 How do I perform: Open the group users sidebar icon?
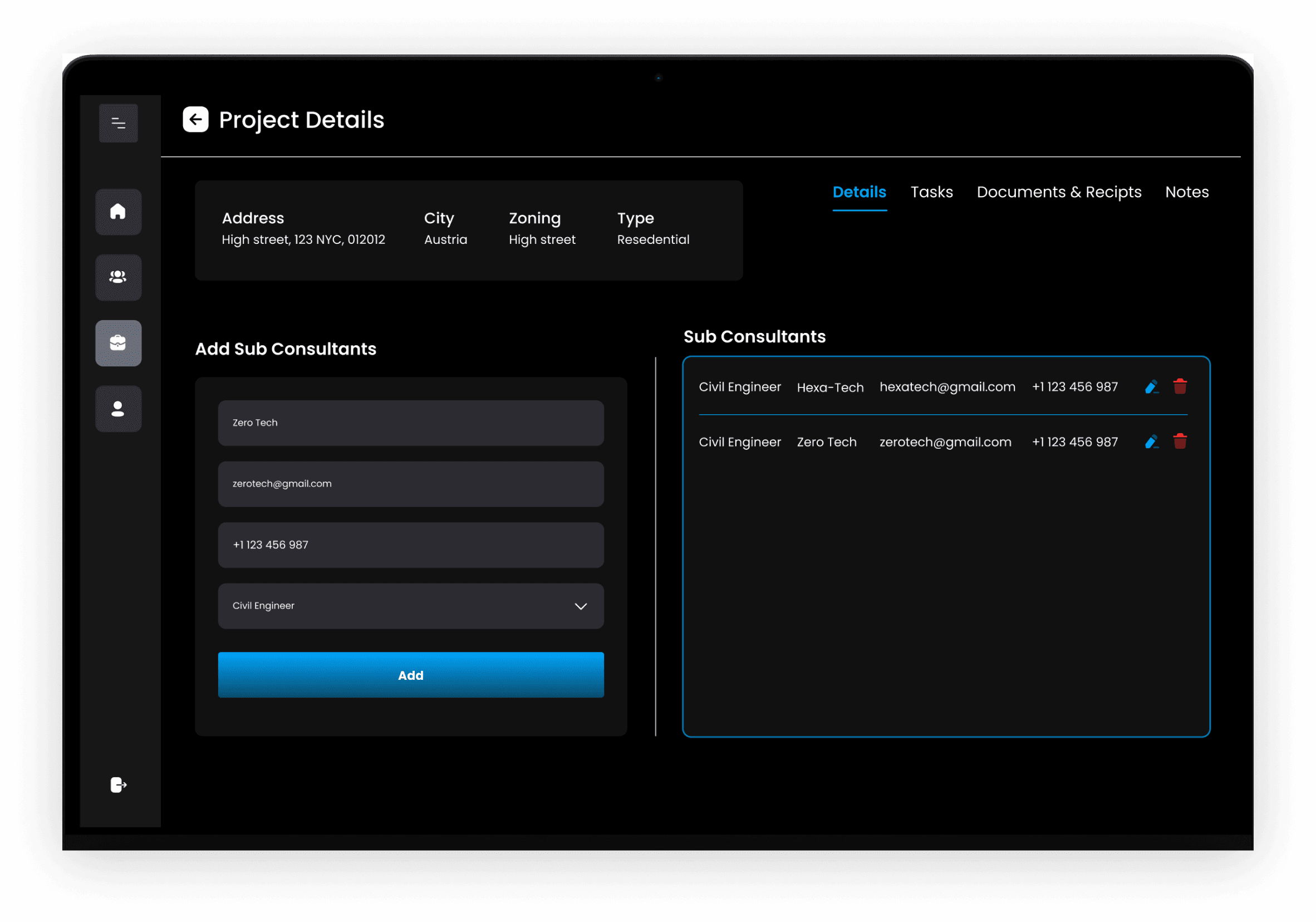point(118,277)
